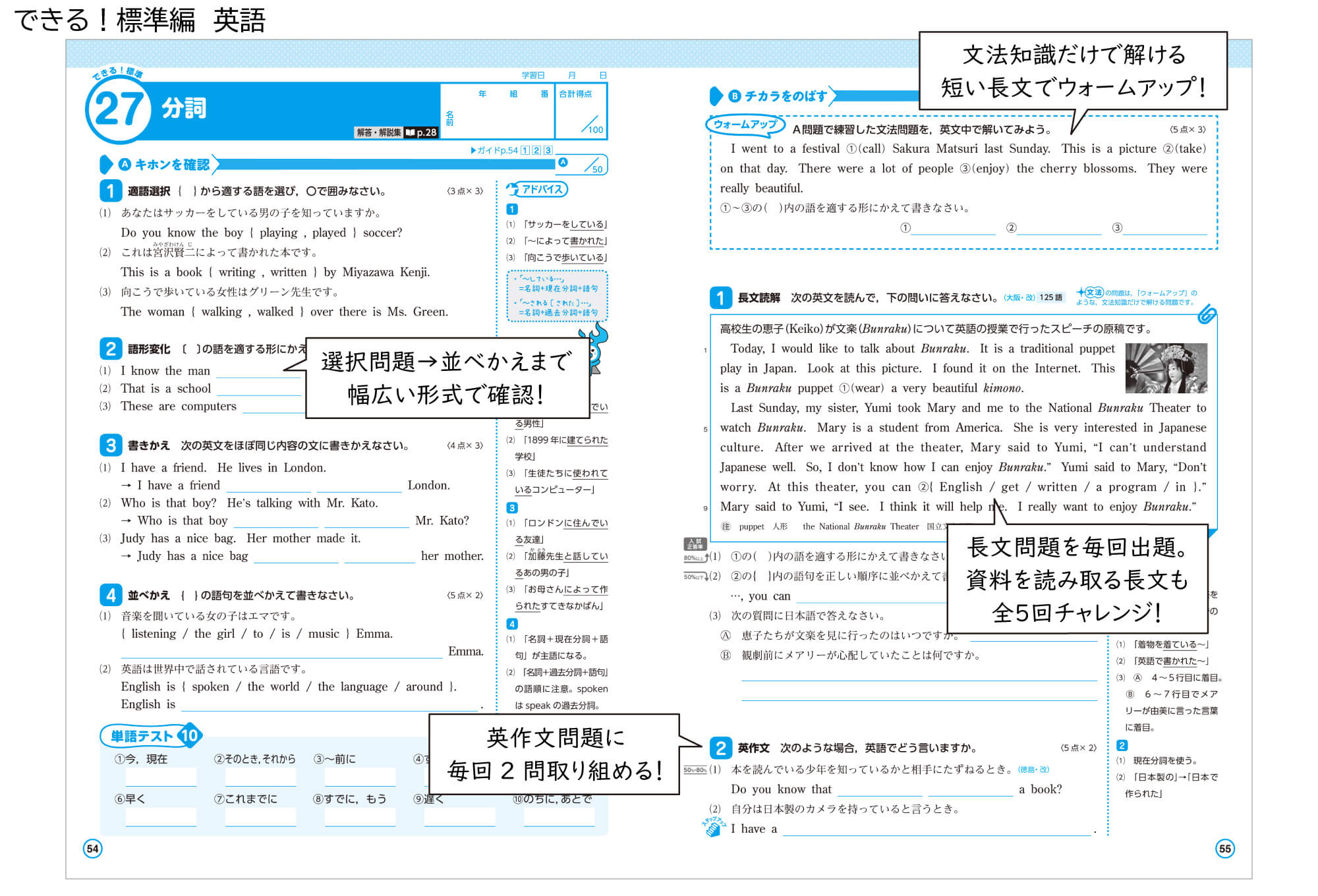
Task: Click the page number 54 circle
Action: click(92, 849)
